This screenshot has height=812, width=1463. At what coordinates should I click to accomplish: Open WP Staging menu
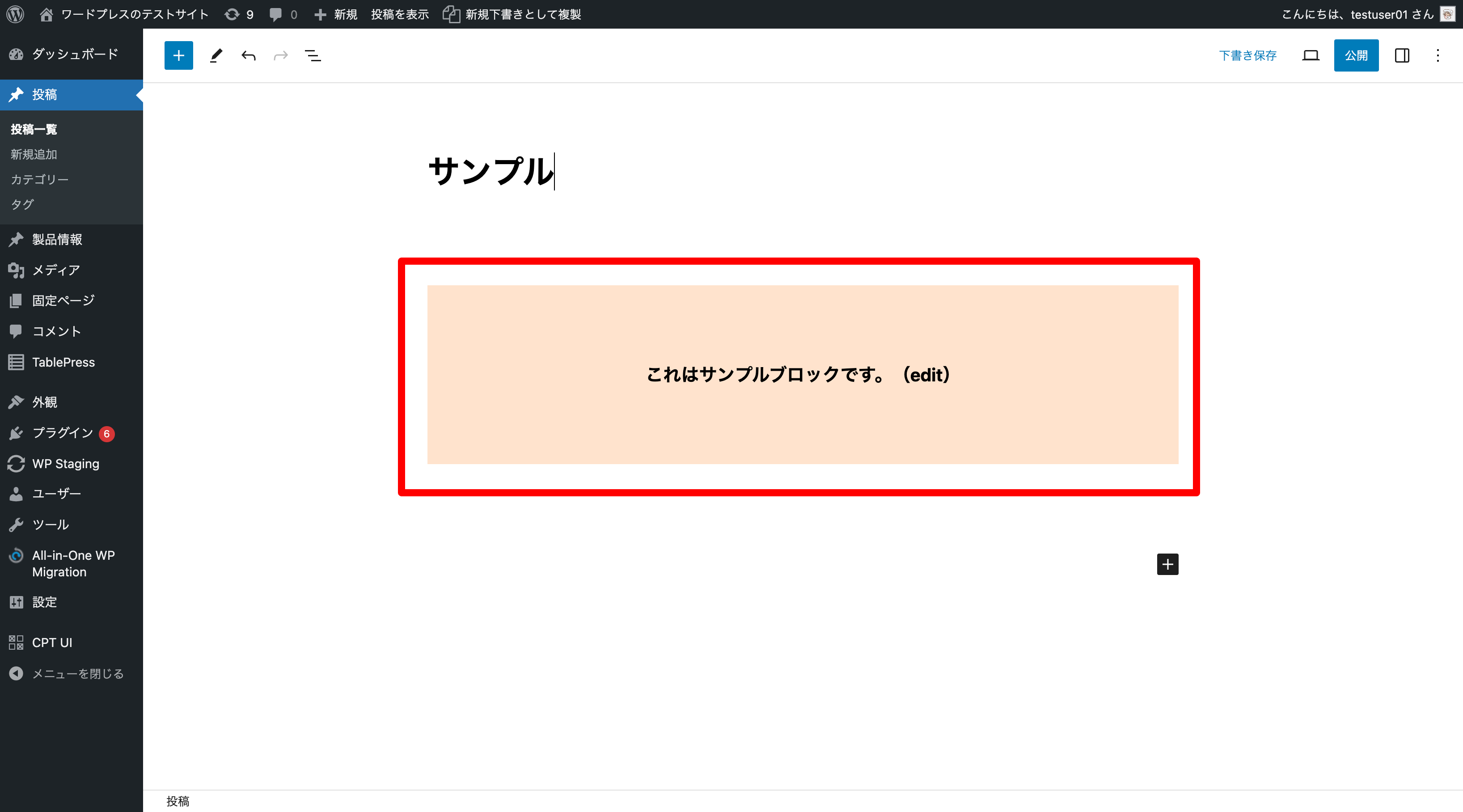72,463
